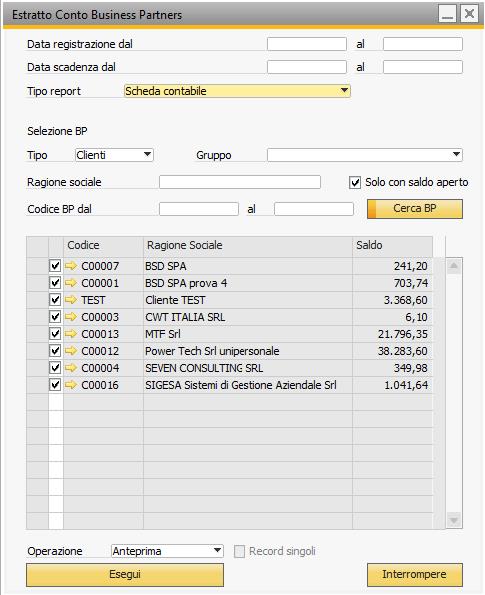This screenshot has width=485, height=595.
Task: Open link arrow next to TEST code
Action: point(71,300)
